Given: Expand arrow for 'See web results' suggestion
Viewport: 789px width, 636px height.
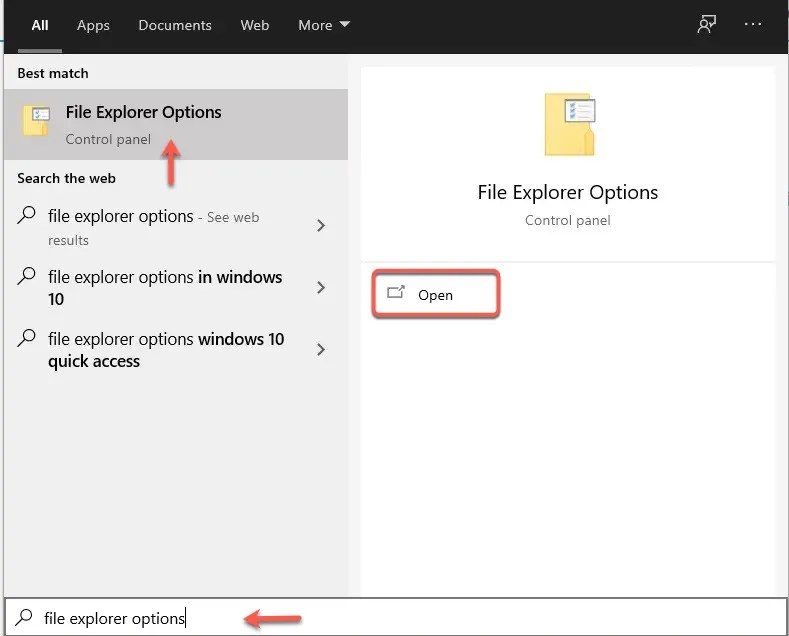Looking at the screenshot, I should (x=321, y=225).
